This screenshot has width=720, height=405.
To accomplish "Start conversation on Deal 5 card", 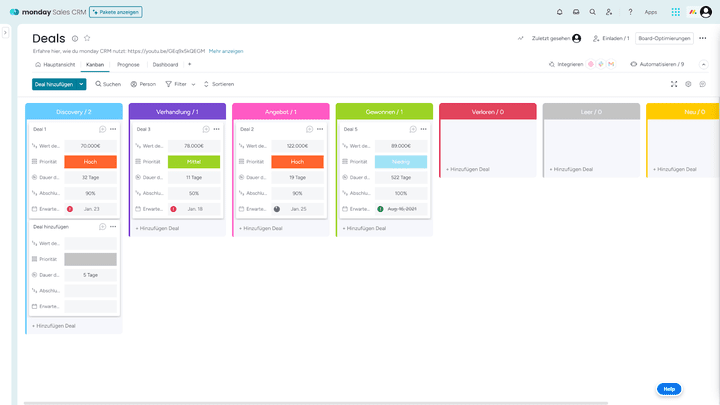I will click(x=413, y=129).
